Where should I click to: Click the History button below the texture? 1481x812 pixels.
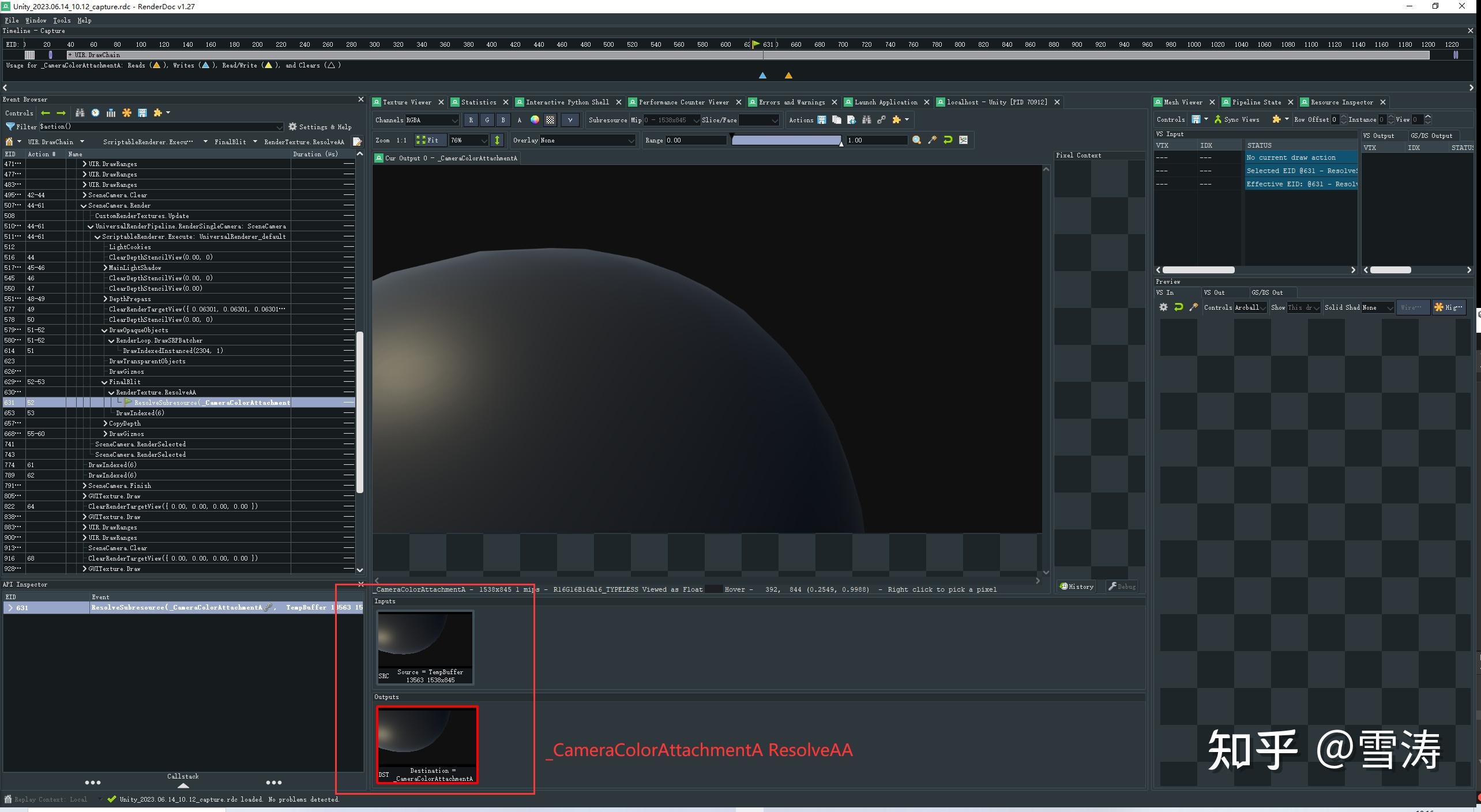point(1076,586)
